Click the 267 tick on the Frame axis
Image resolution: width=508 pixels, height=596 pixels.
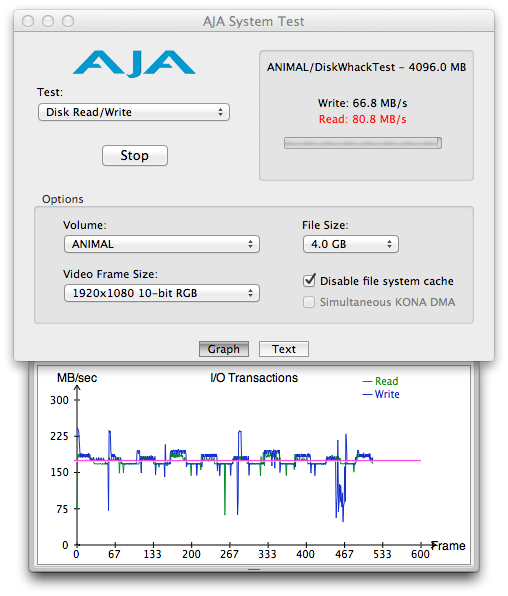(229, 554)
